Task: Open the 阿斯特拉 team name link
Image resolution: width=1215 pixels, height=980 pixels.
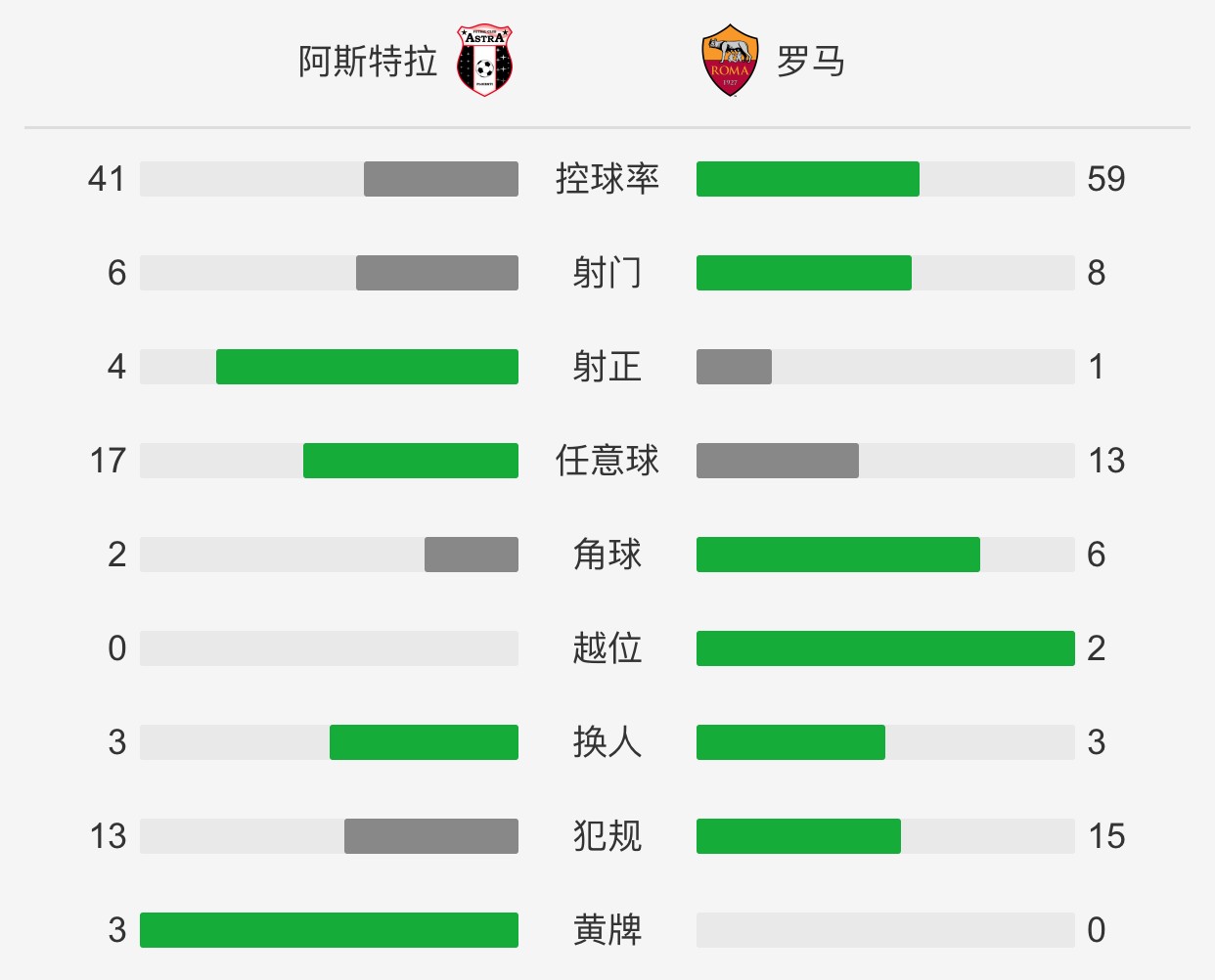Action: 368,62
